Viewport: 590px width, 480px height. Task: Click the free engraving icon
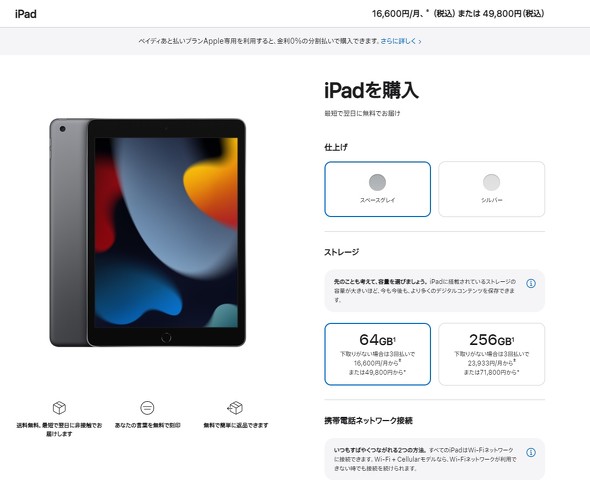[147, 408]
